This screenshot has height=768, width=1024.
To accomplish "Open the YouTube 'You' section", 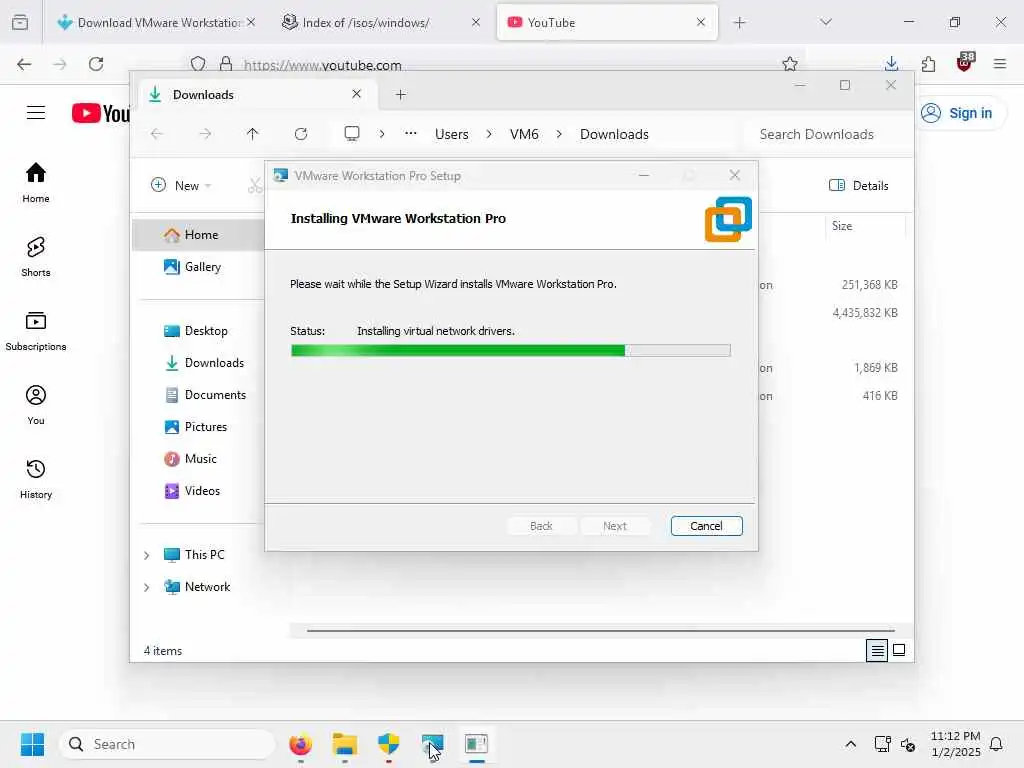I will 36,405.
